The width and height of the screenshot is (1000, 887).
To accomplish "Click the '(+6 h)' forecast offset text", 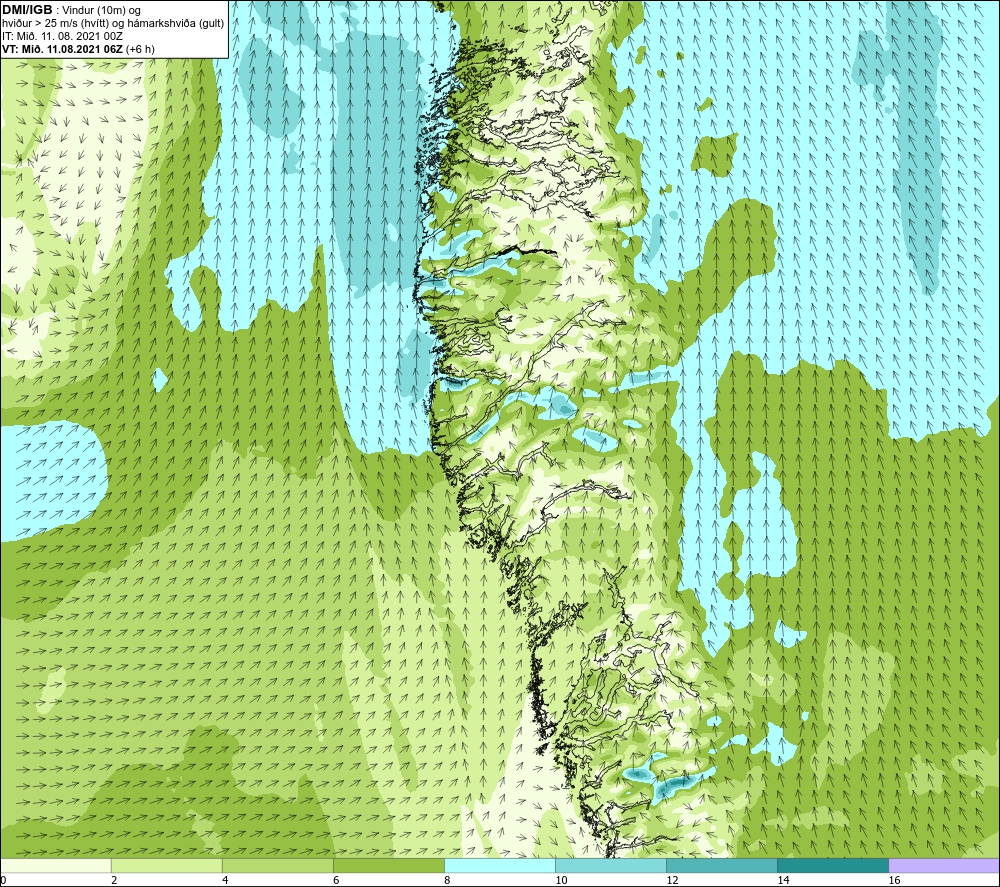I will click(140, 49).
